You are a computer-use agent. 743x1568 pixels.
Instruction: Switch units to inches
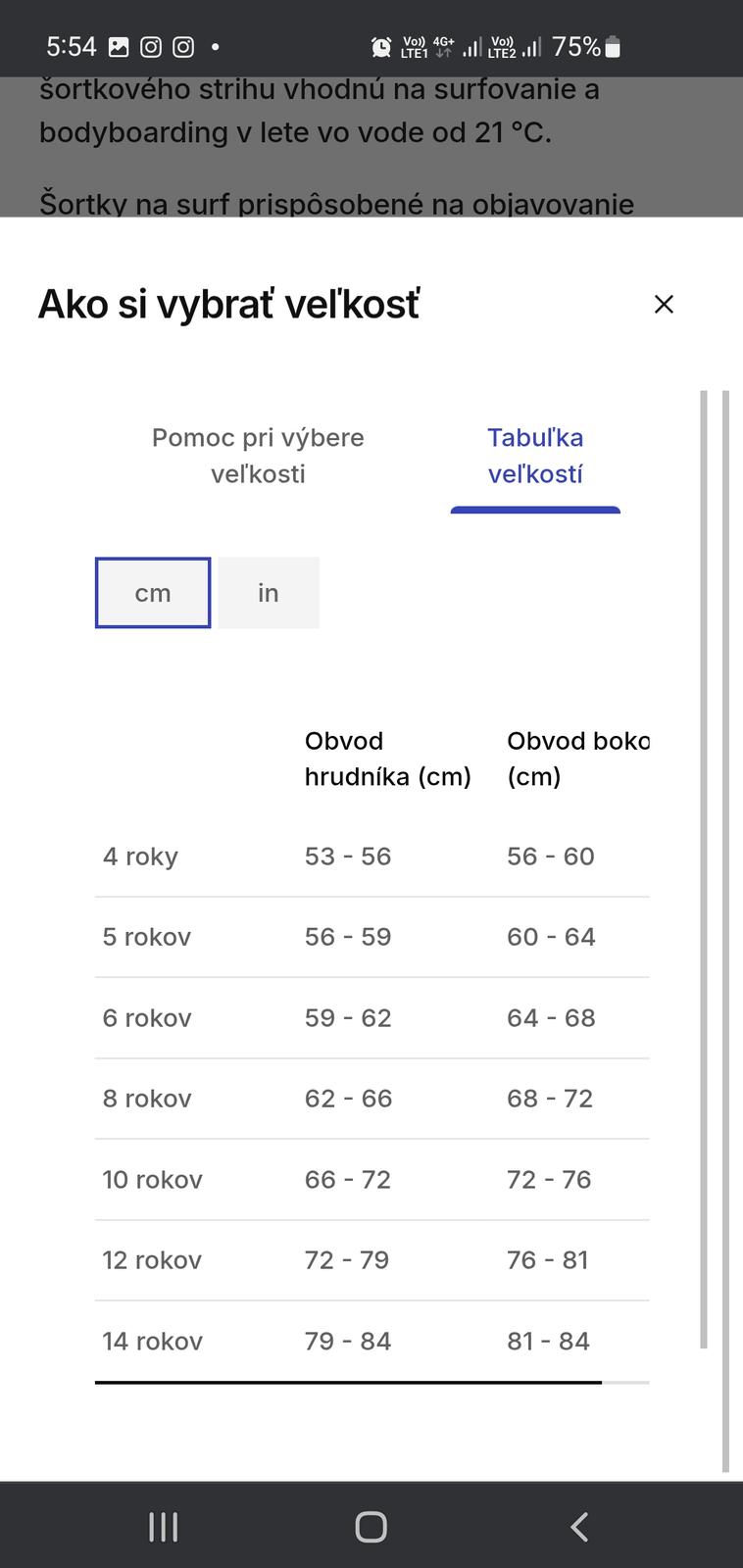pyautogui.click(x=269, y=593)
